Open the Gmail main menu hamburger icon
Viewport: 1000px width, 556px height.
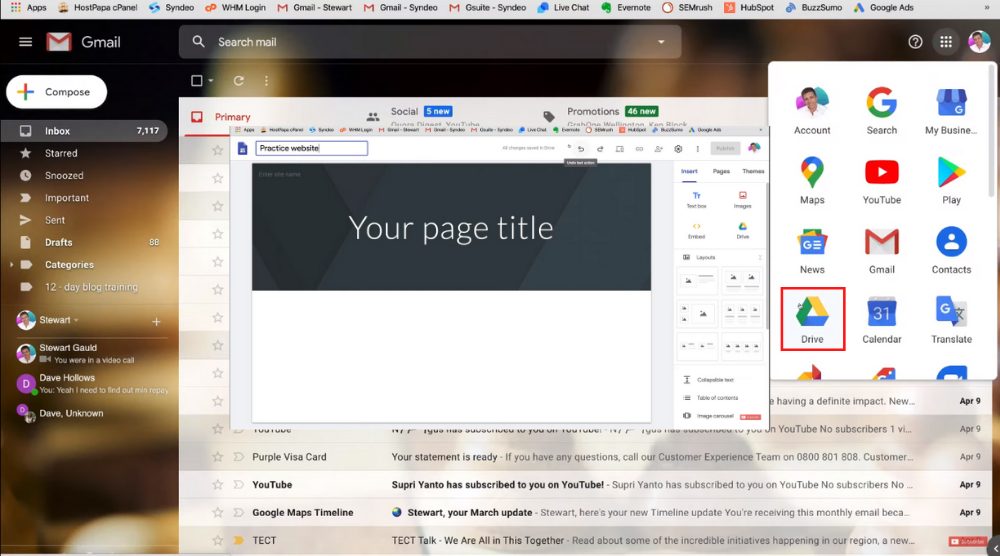(26, 42)
